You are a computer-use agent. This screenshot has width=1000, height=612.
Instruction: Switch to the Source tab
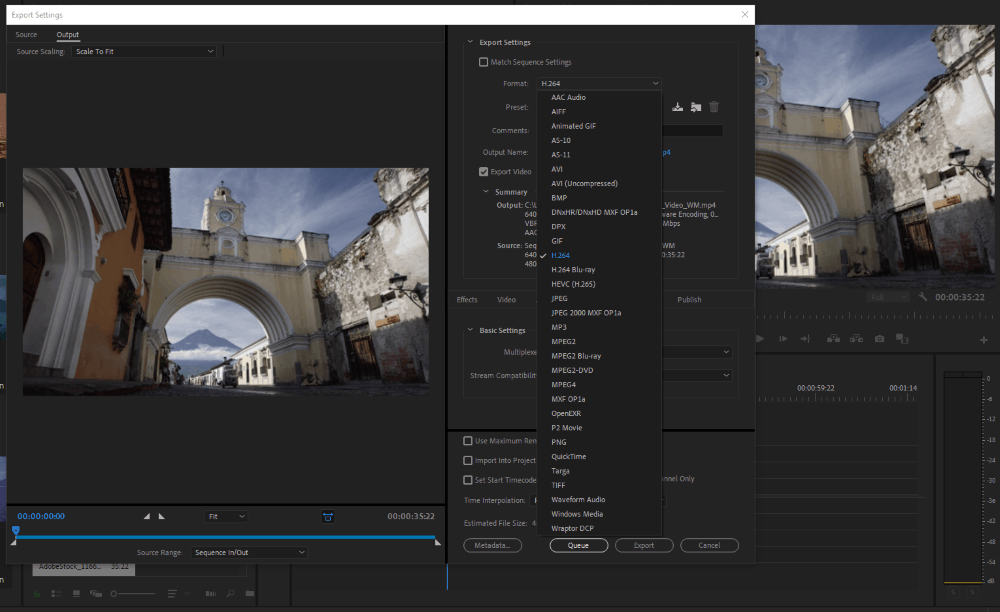[x=26, y=34]
